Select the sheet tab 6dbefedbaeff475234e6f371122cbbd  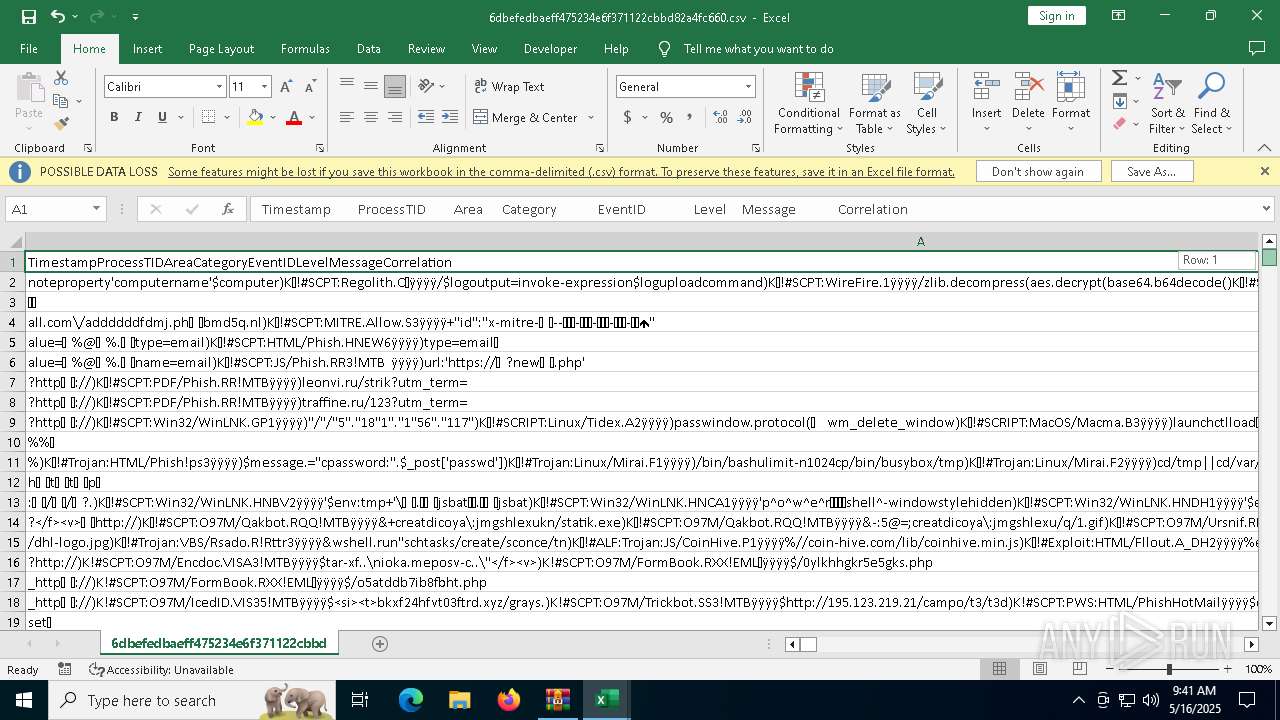pyautogui.click(x=219, y=643)
